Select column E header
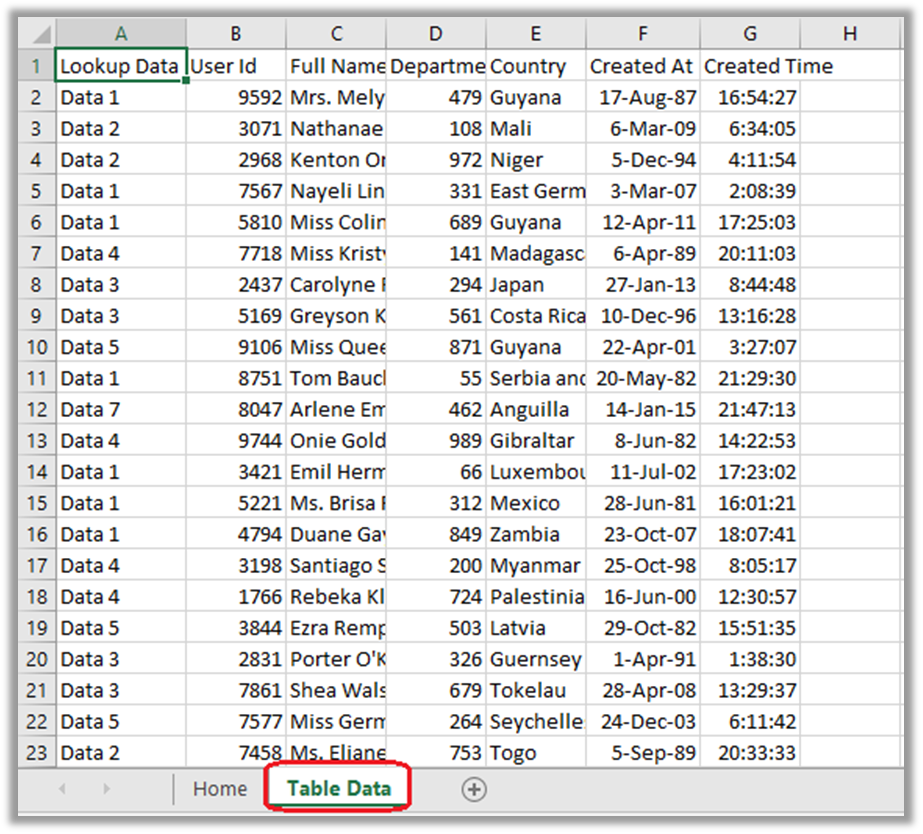 click(x=536, y=34)
